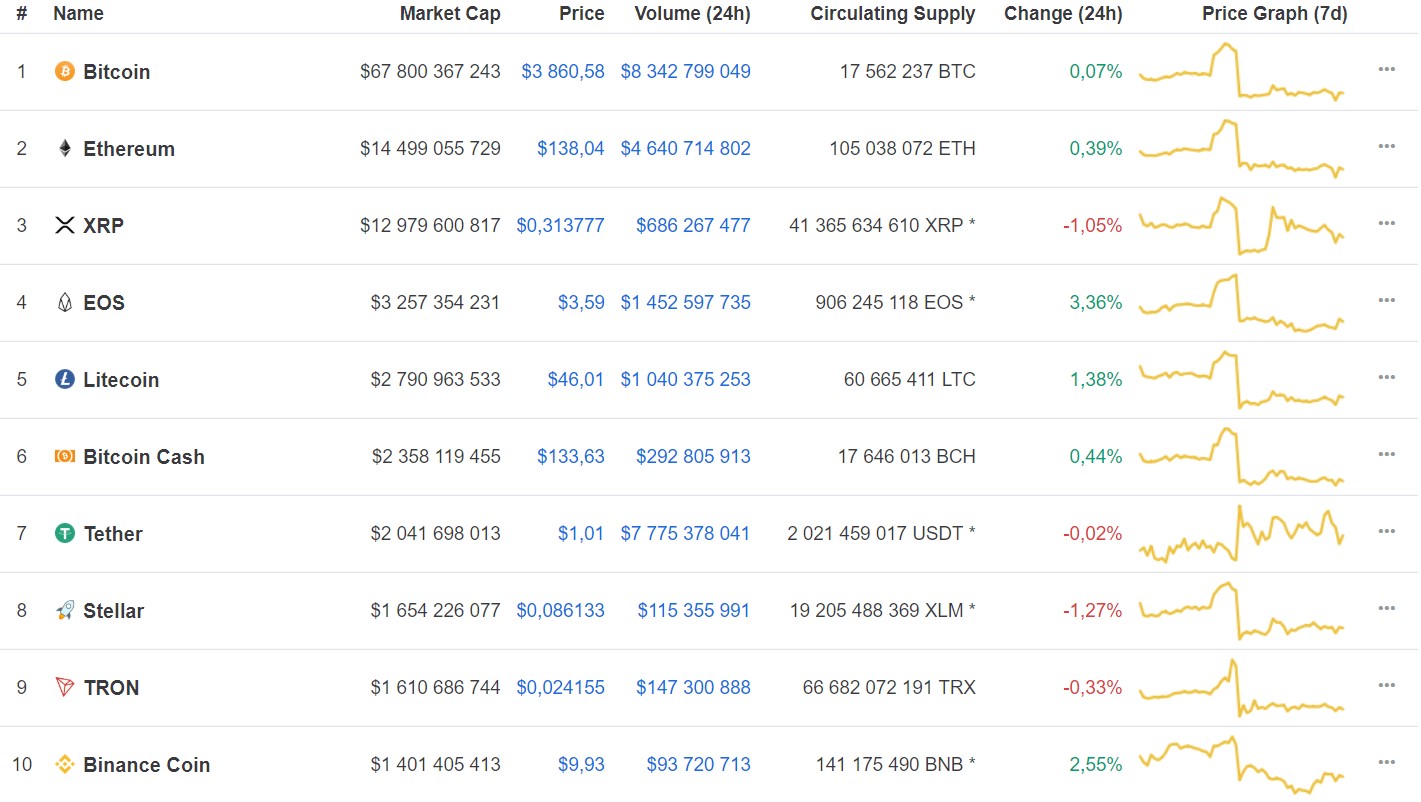
Task: Click the Ethereum diamond logo icon
Action: (65, 149)
